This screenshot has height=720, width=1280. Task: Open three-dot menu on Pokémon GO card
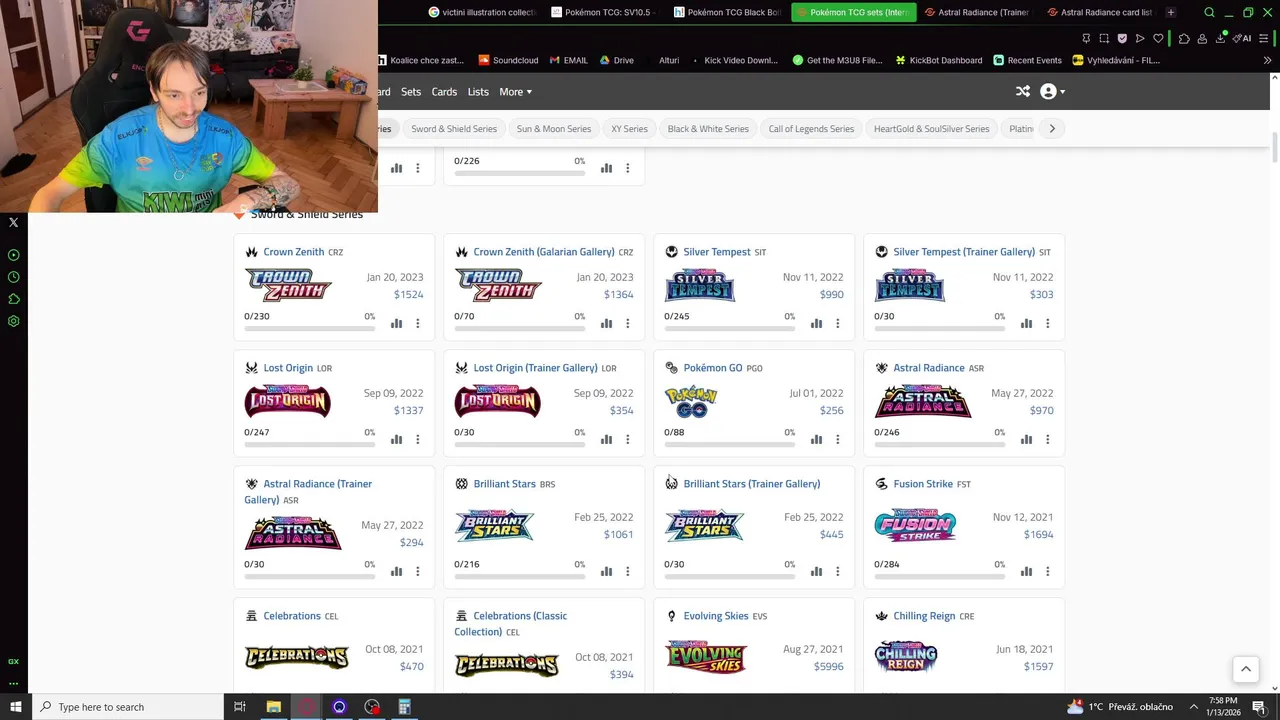pos(838,439)
